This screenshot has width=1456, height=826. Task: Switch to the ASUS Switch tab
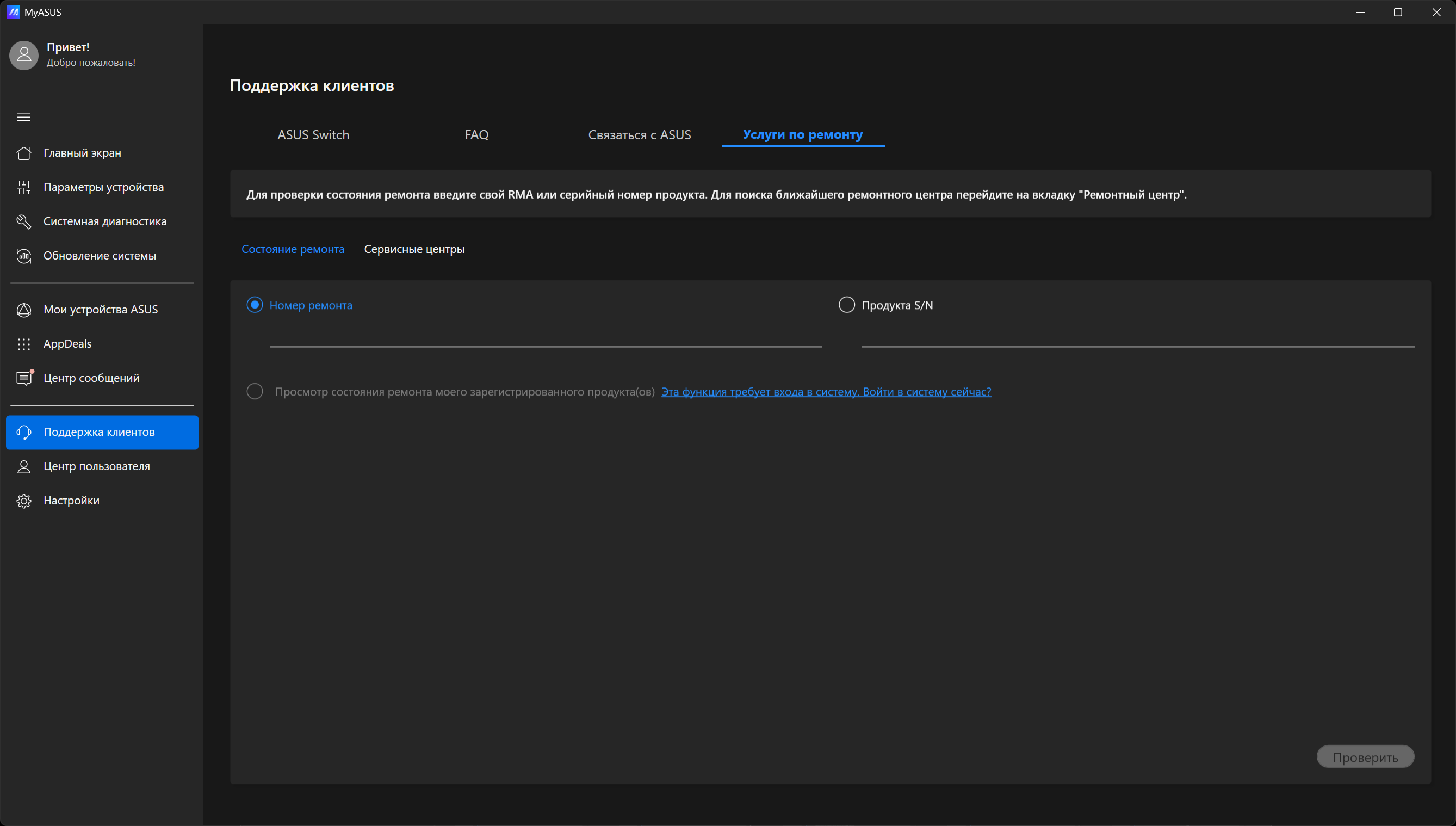(x=313, y=135)
